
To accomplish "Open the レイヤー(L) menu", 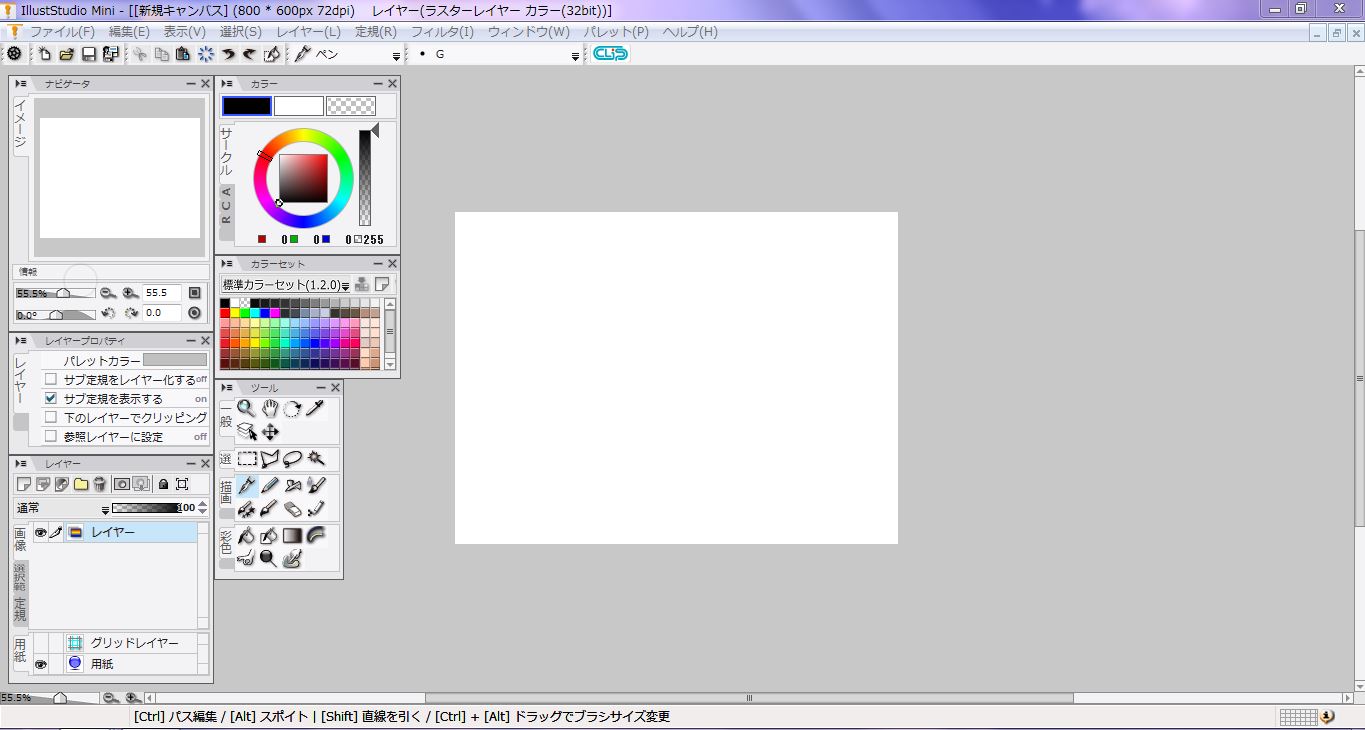I will (308, 32).
